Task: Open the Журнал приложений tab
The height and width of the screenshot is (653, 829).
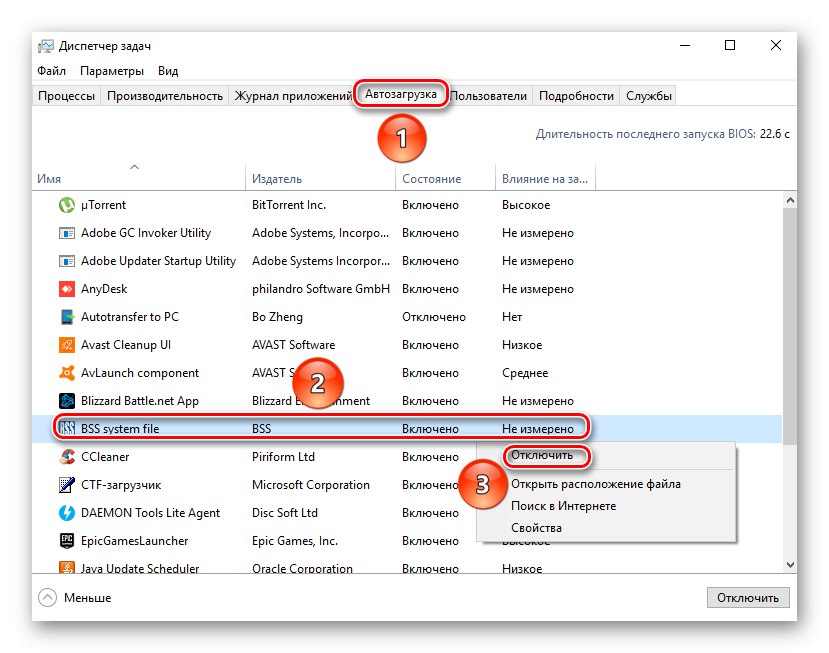Action: coord(293,96)
